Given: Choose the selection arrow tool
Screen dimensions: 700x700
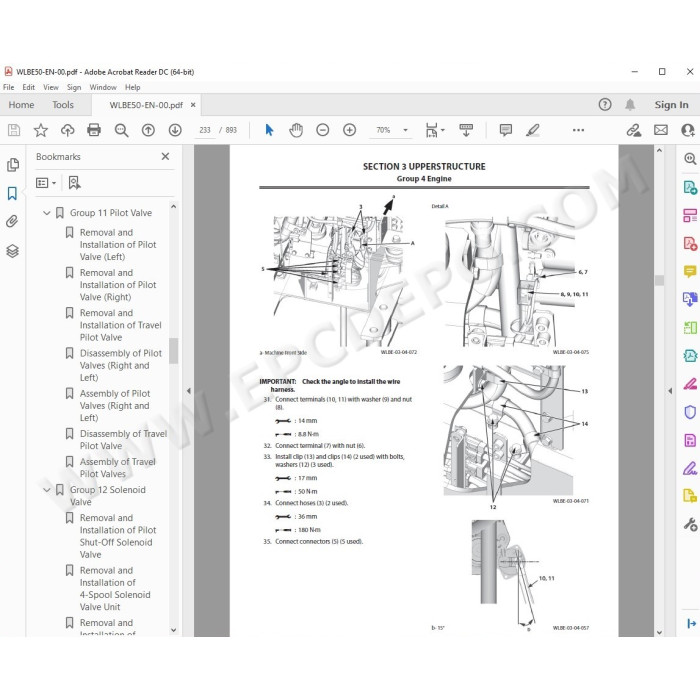Looking at the screenshot, I should tap(269, 130).
